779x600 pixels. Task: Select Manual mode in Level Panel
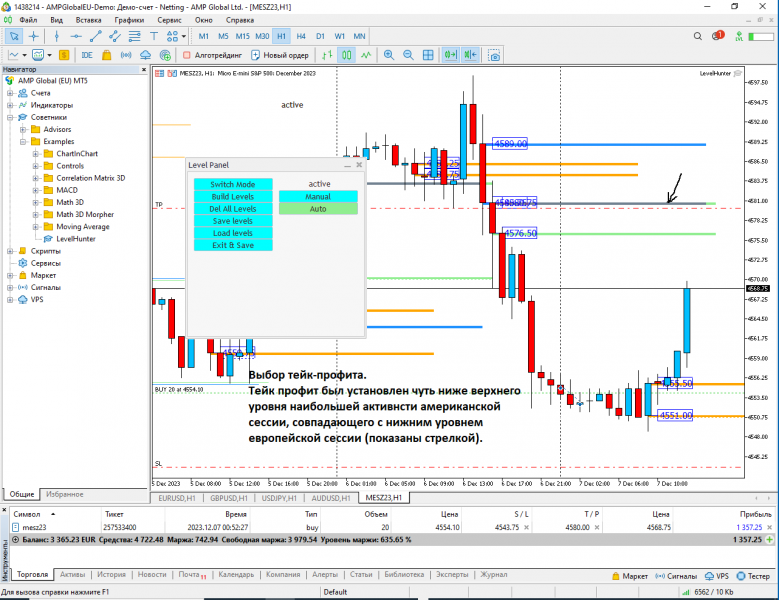318,197
